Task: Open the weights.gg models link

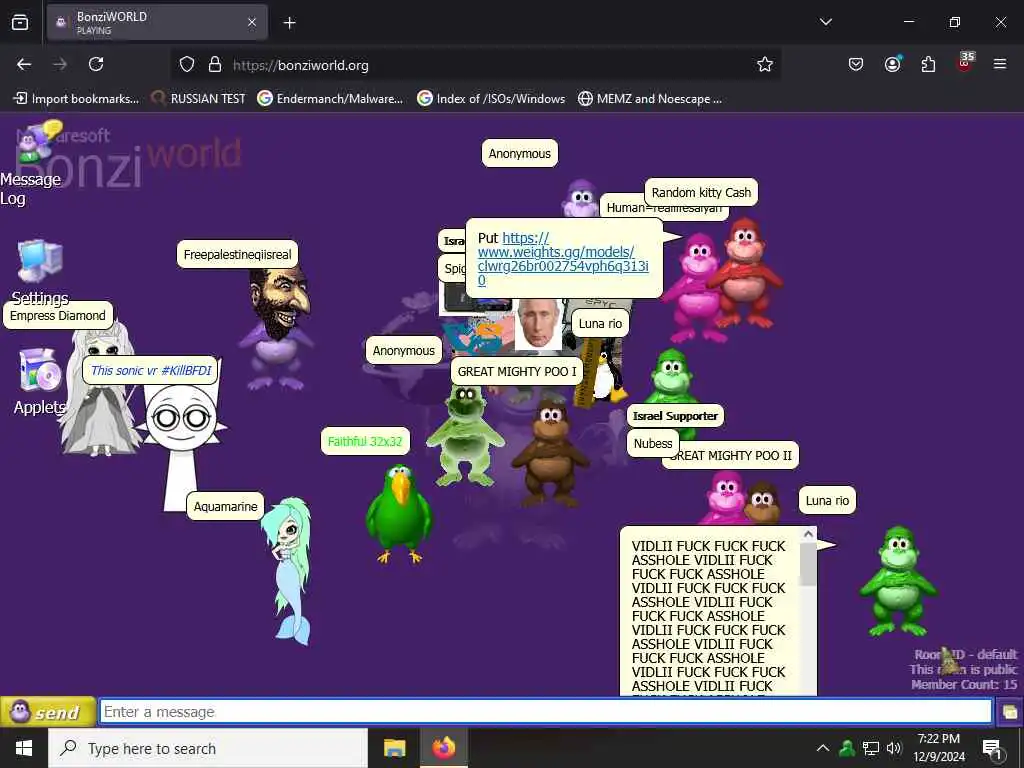Action: (x=562, y=259)
